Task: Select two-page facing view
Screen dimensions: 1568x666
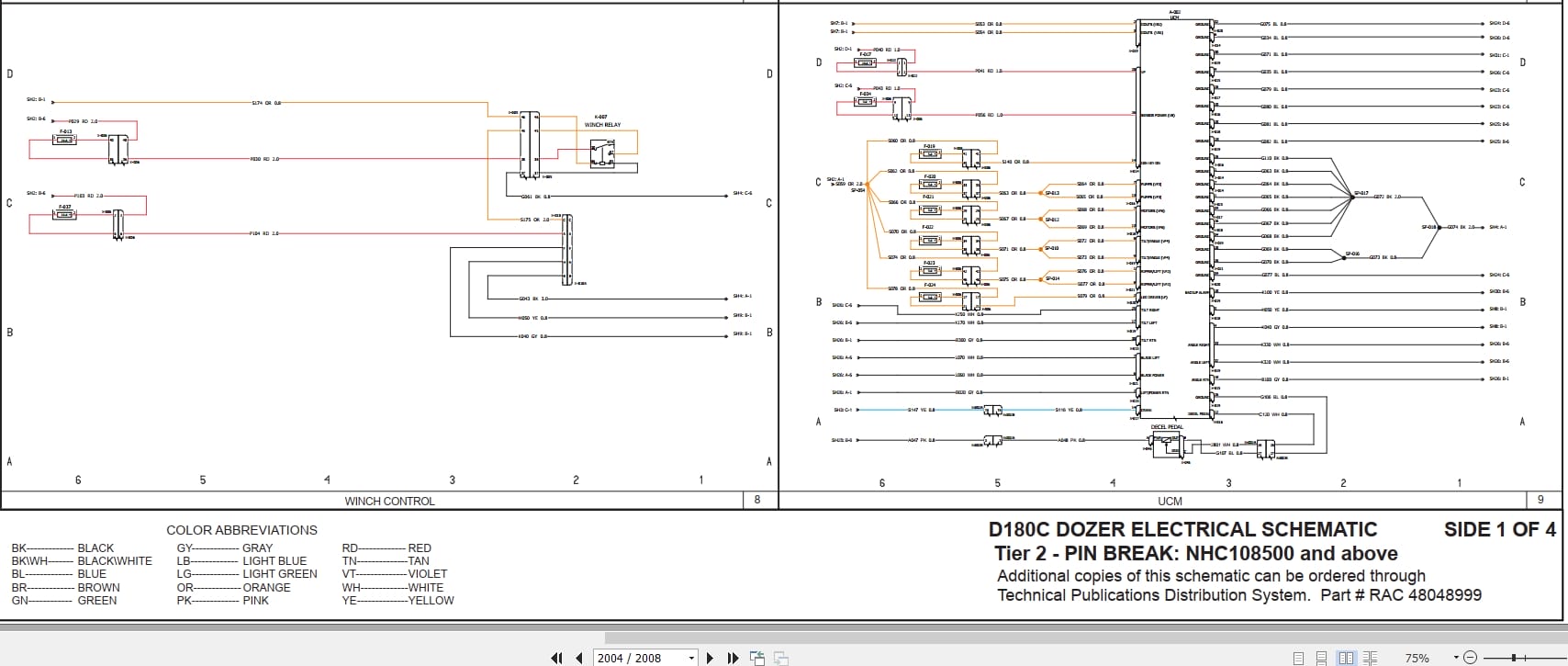Action: click(x=1347, y=658)
